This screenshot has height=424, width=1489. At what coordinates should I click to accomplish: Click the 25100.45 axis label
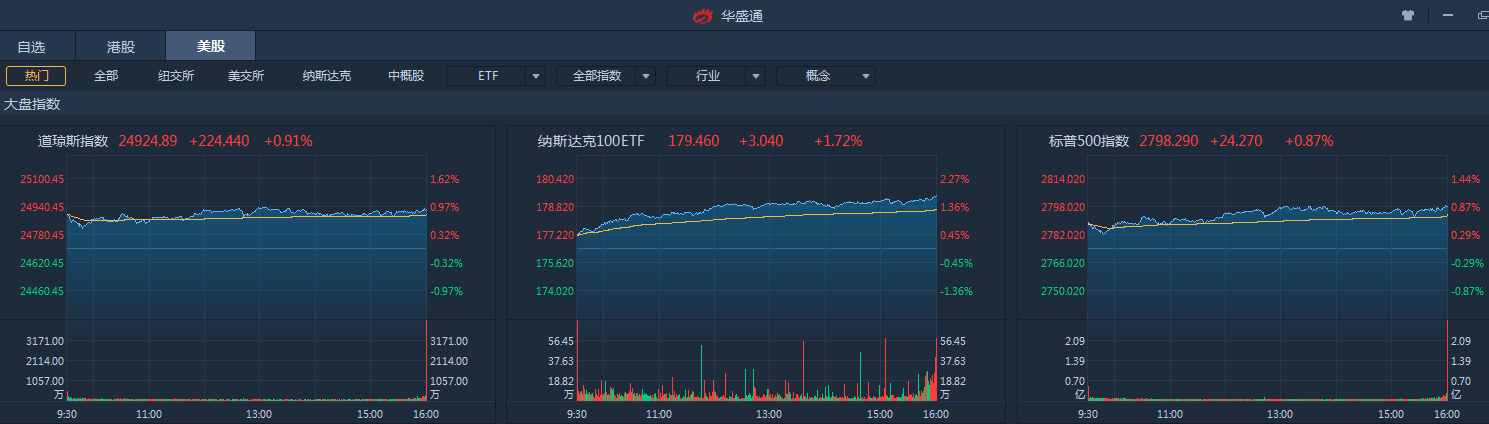tap(42, 180)
